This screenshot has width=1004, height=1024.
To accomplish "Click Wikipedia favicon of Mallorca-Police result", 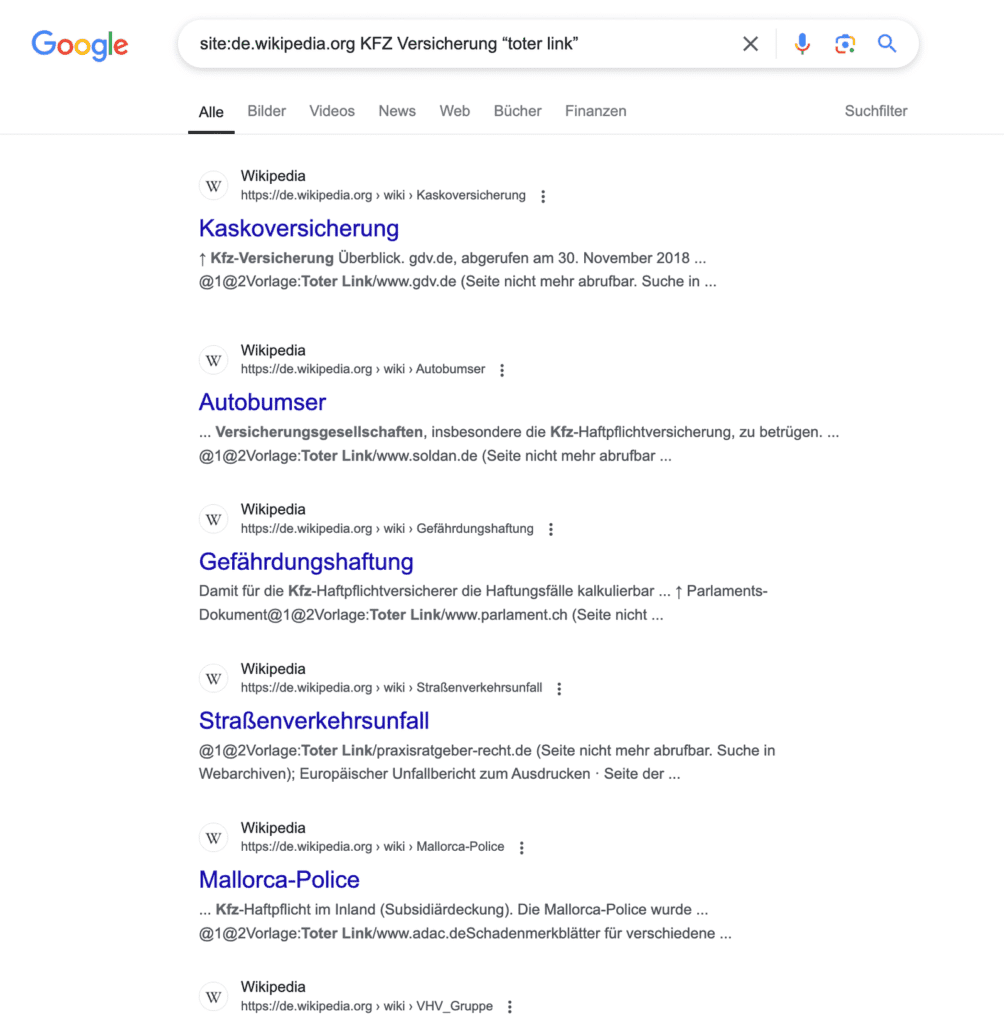I will 214,837.
